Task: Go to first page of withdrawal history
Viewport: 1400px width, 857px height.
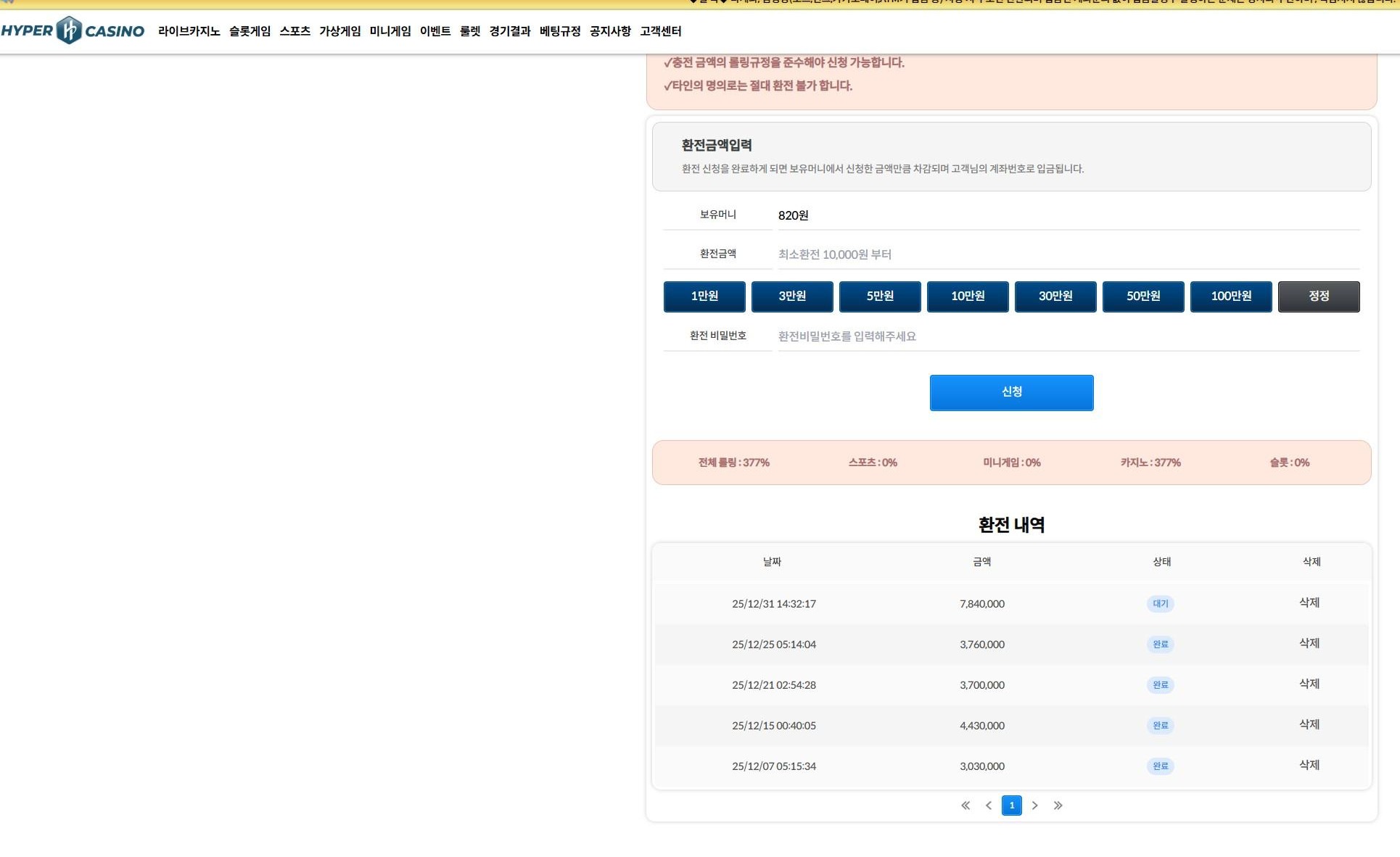Action: (x=965, y=806)
